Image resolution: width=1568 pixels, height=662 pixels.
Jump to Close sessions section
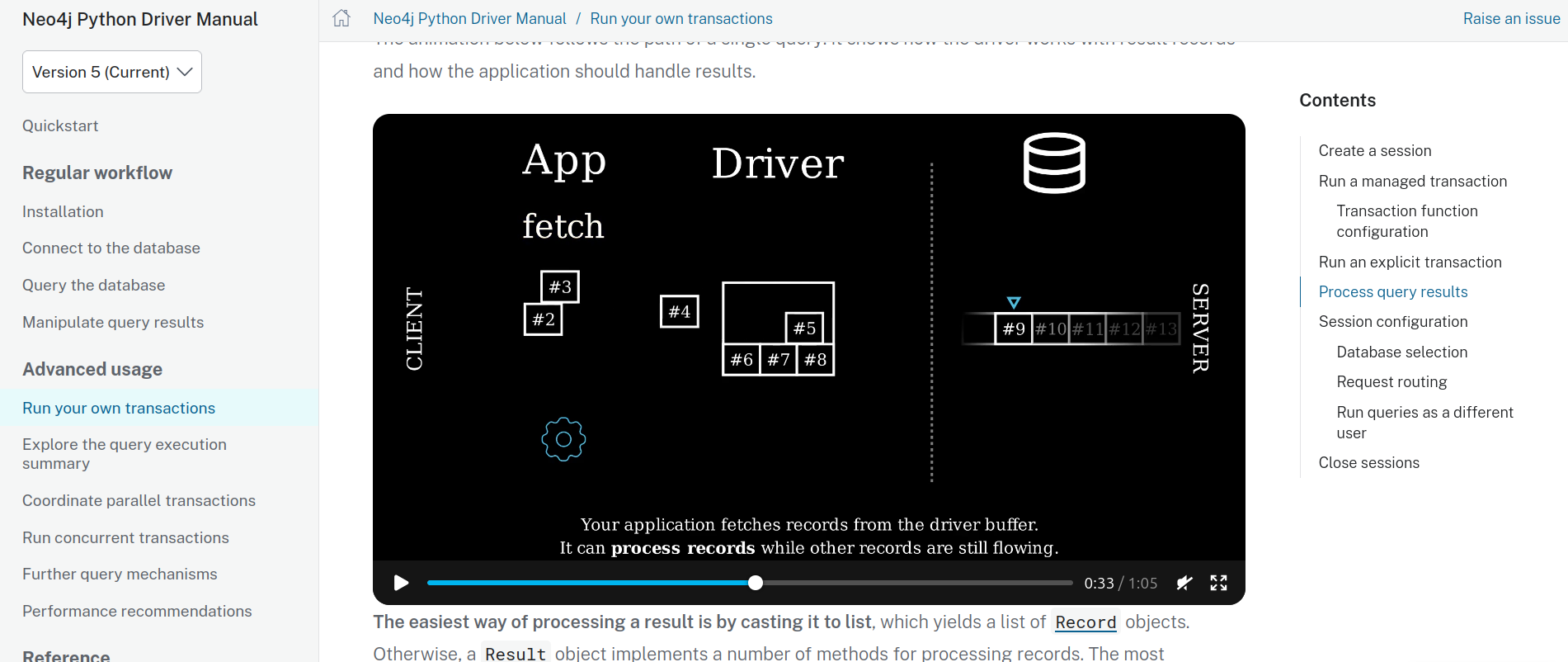tap(1369, 462)
